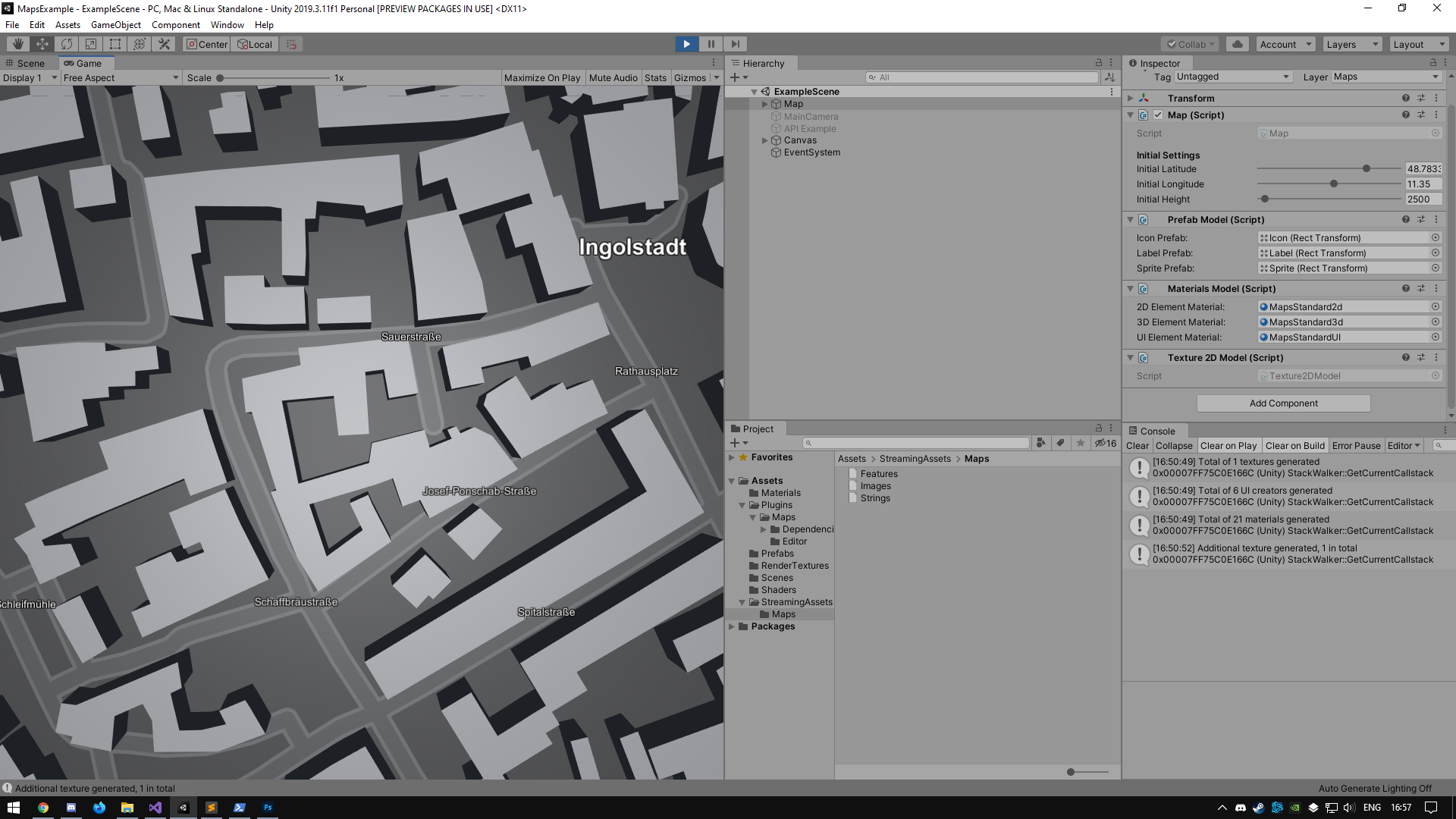1456x819 pixels.
Task: Adjust the Initial Latitude slider
Action: [x=1366, y=169]
